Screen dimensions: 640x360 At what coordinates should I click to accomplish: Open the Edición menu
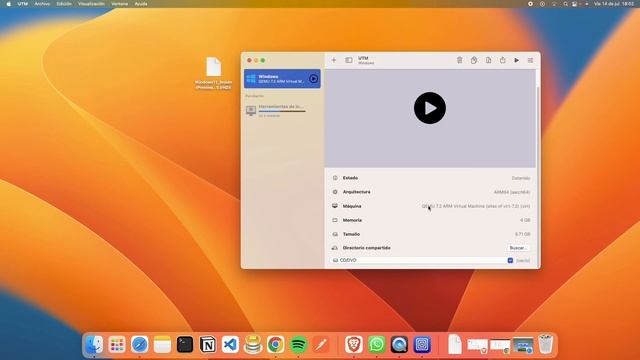pyautogui.click(x=64, y=4)
